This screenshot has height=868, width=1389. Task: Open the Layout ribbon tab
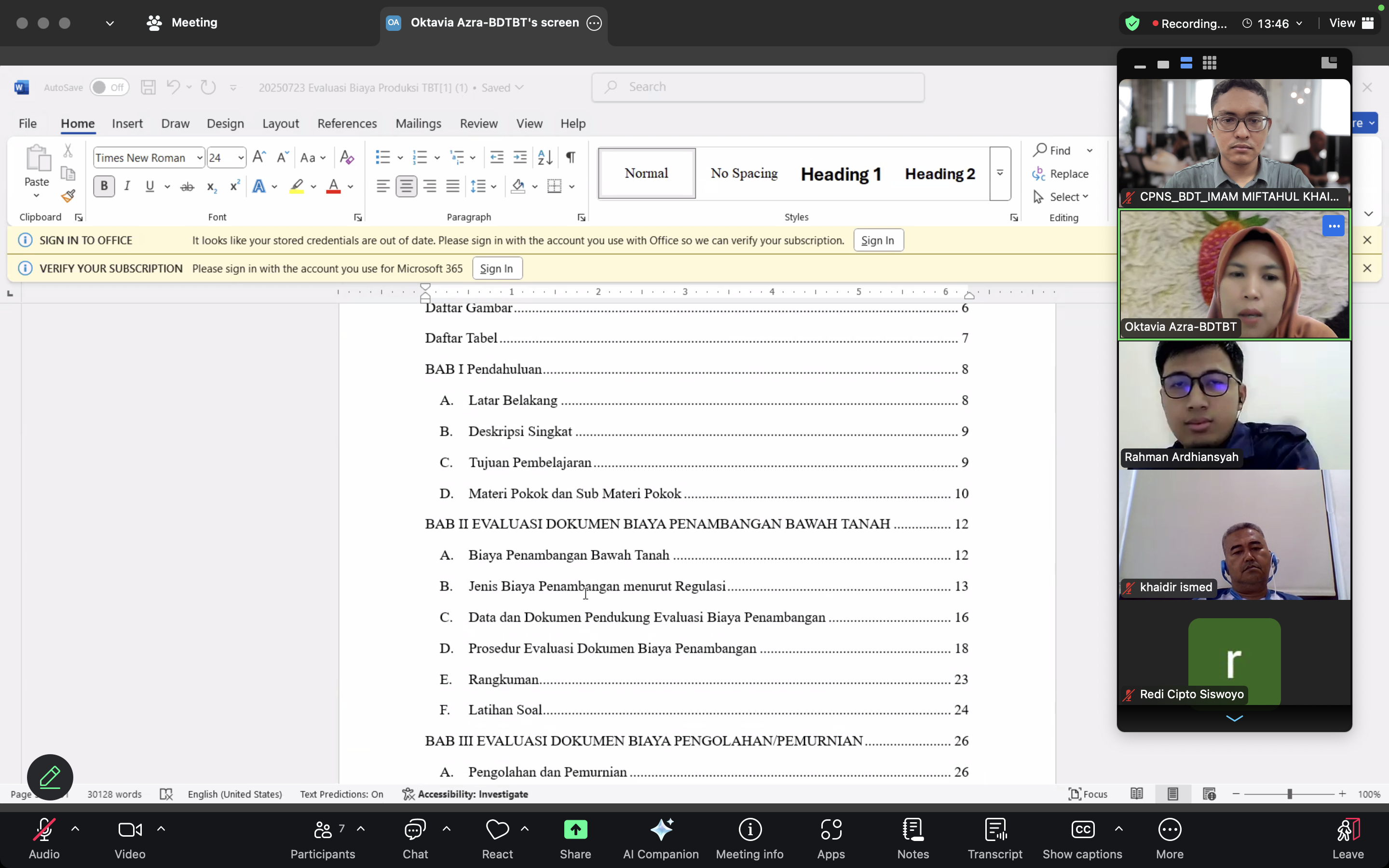pos(280,123)
